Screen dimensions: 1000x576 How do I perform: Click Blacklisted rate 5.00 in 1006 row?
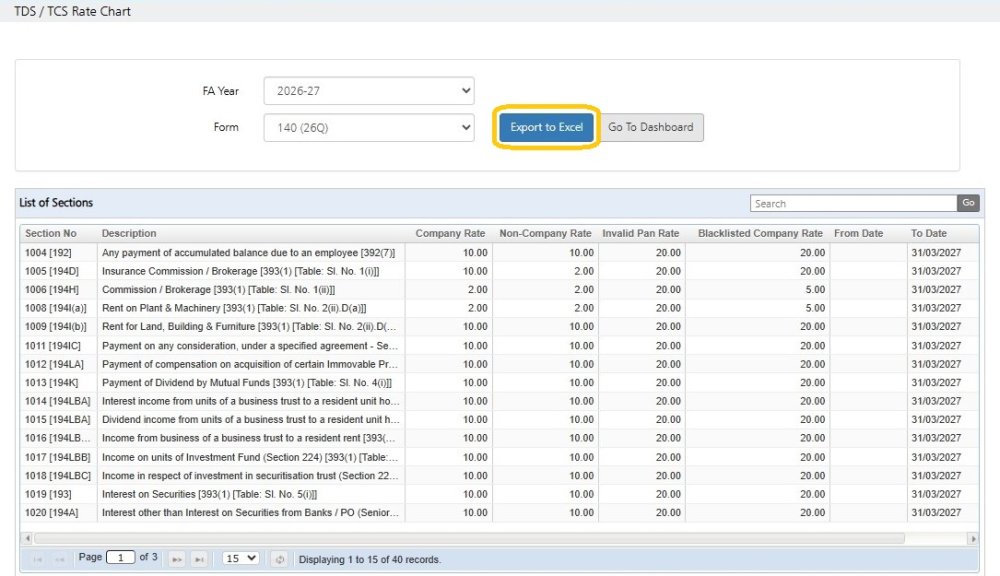tap(815, 290)
